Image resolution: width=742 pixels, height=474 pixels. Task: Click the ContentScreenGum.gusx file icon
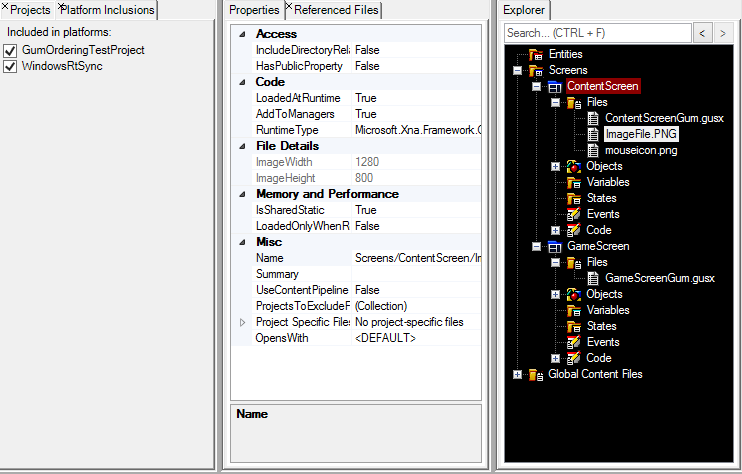[593, 118]
